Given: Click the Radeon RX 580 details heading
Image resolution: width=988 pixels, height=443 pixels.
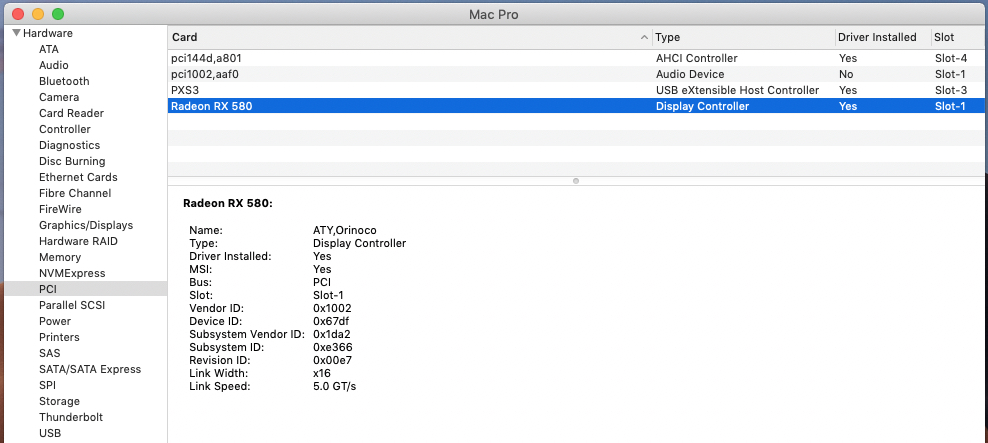Looking at the screenshot, I should coord(227,204).
